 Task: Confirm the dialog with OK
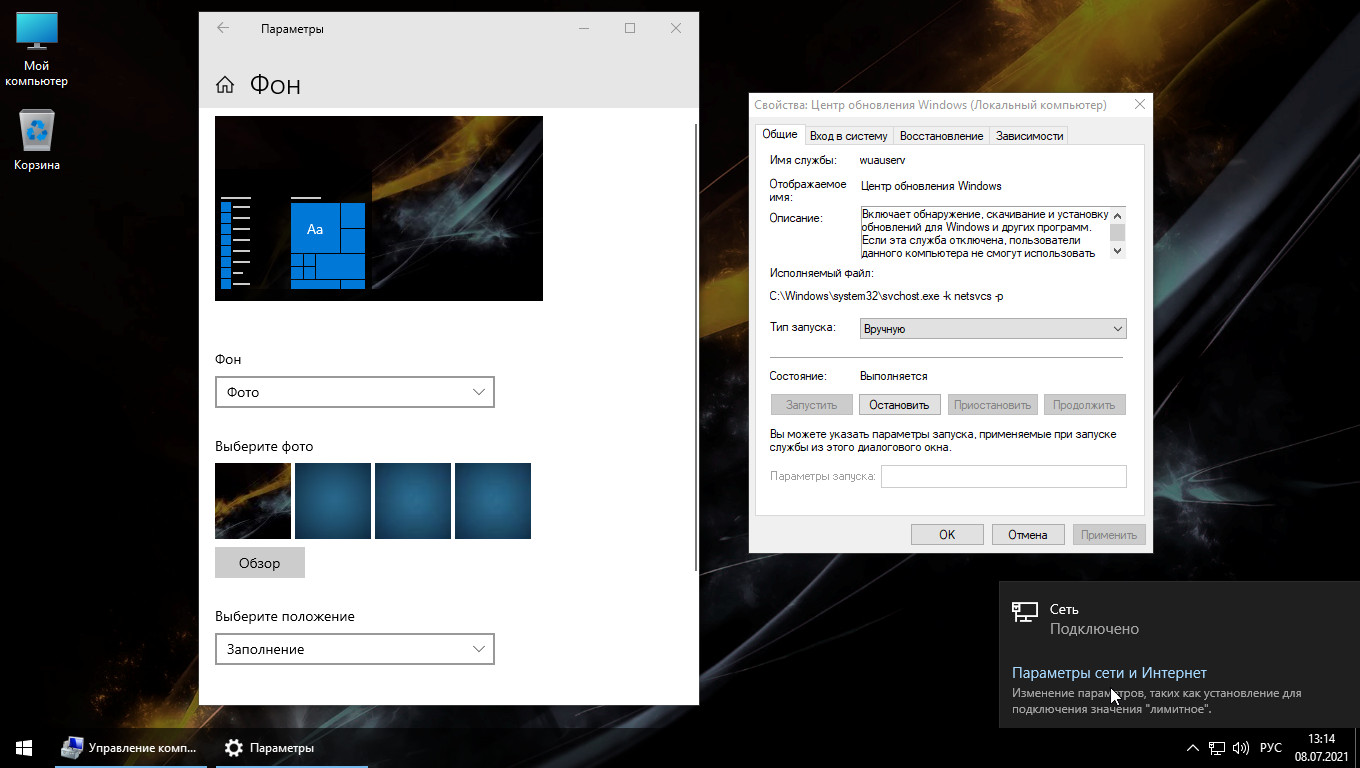pyautogui.click(x=947, y=535)
